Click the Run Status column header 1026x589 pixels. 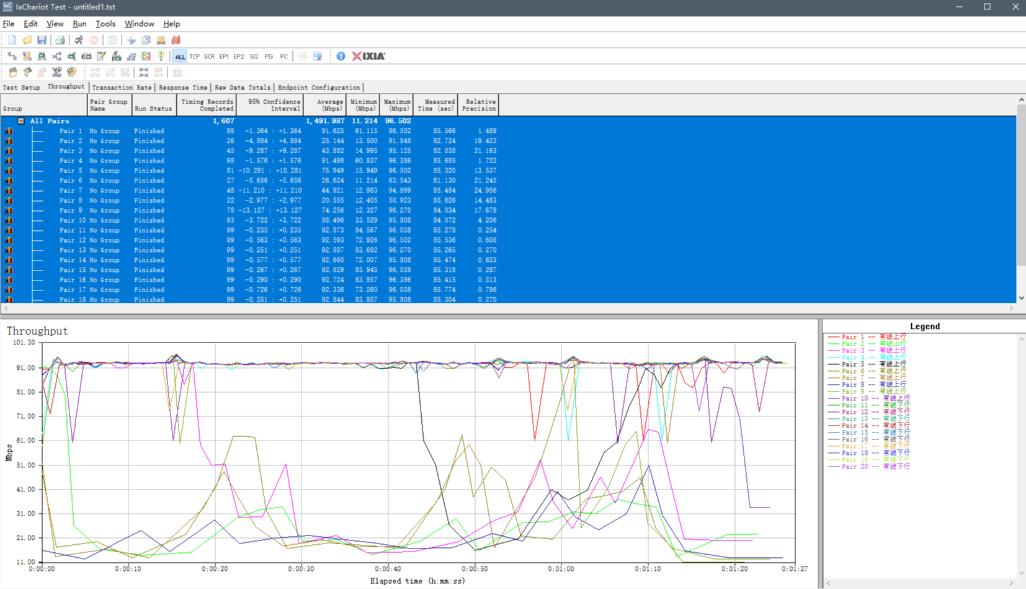(x=153, y=105)
